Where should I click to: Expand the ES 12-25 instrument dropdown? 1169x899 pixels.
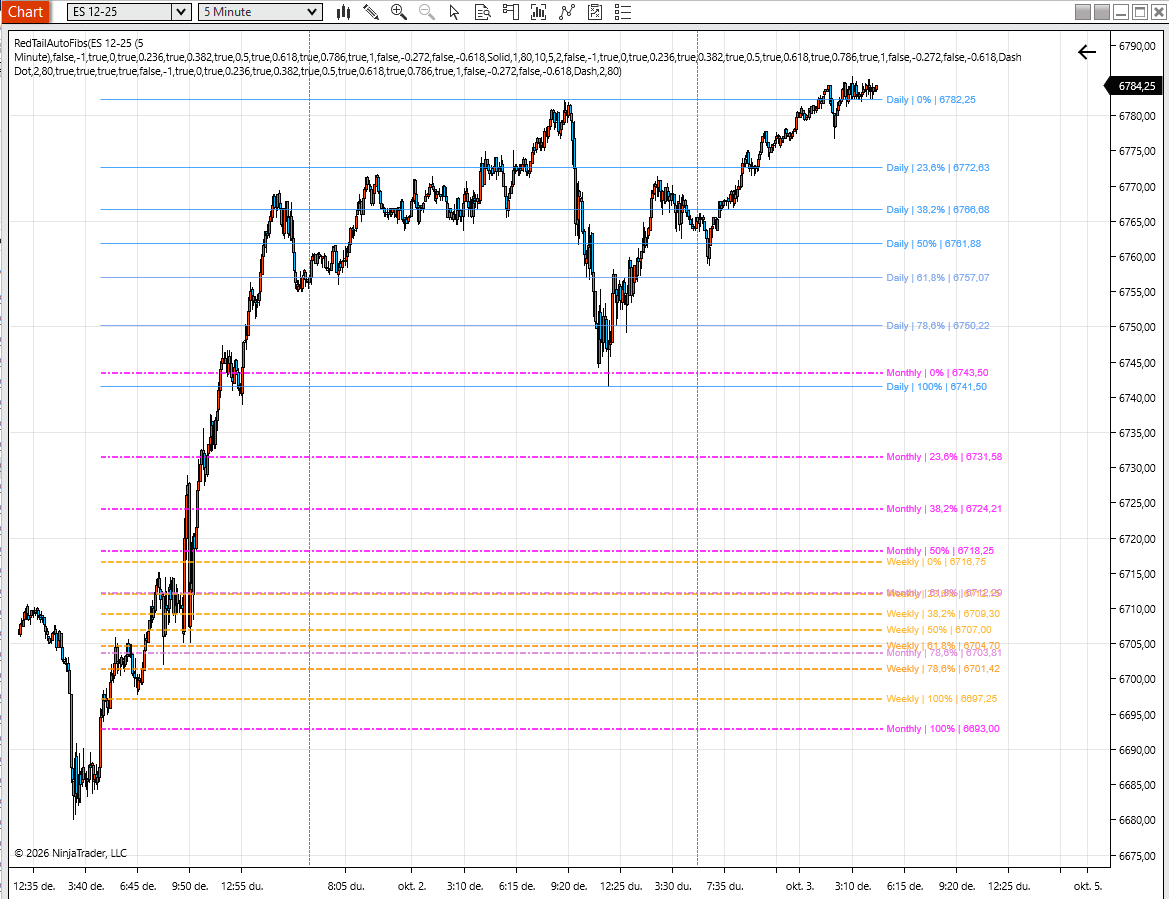click(x=180, y=12)
